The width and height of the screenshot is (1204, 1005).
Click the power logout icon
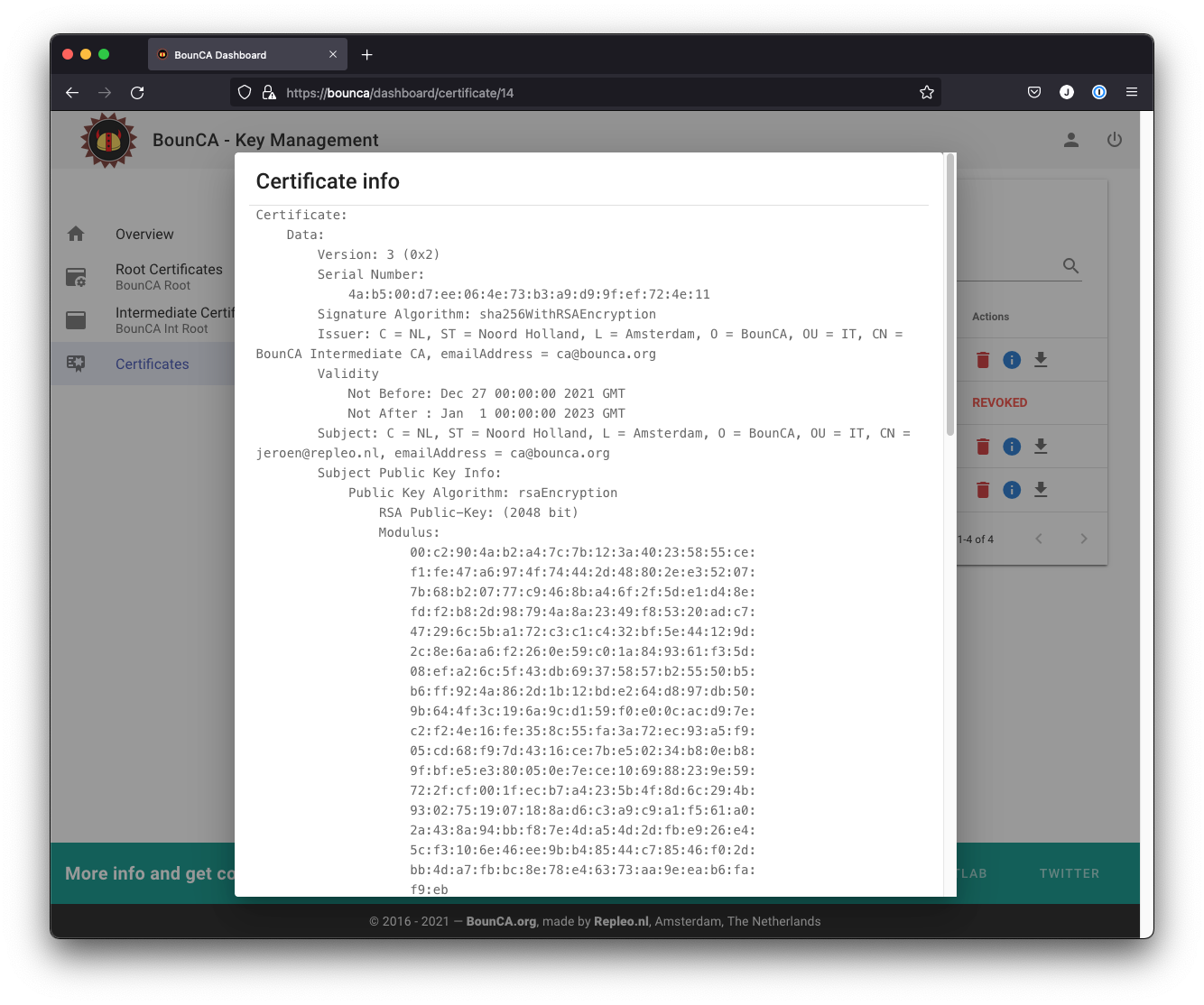[1115, 140]
